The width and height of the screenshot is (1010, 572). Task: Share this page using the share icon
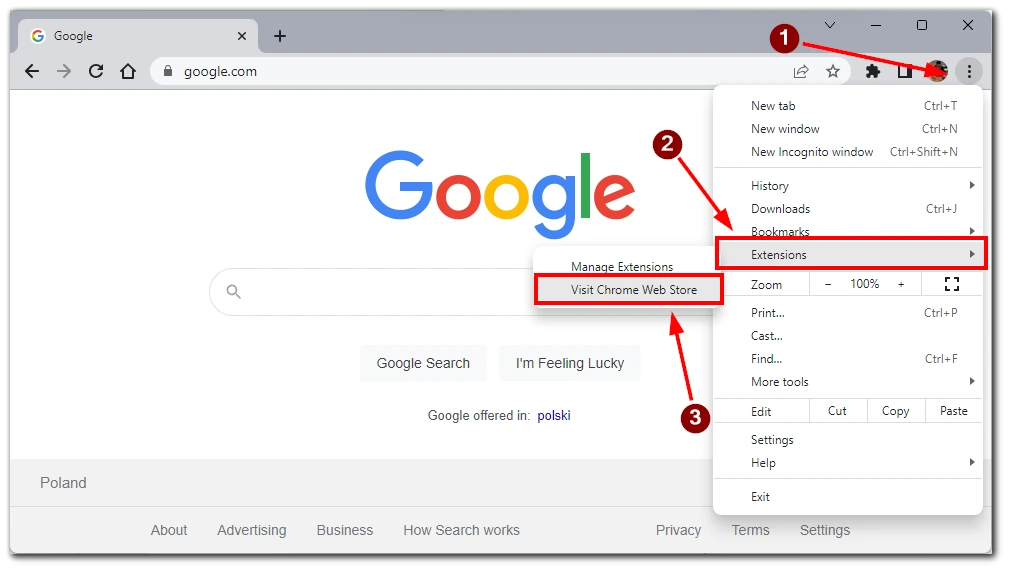(801, 72)
